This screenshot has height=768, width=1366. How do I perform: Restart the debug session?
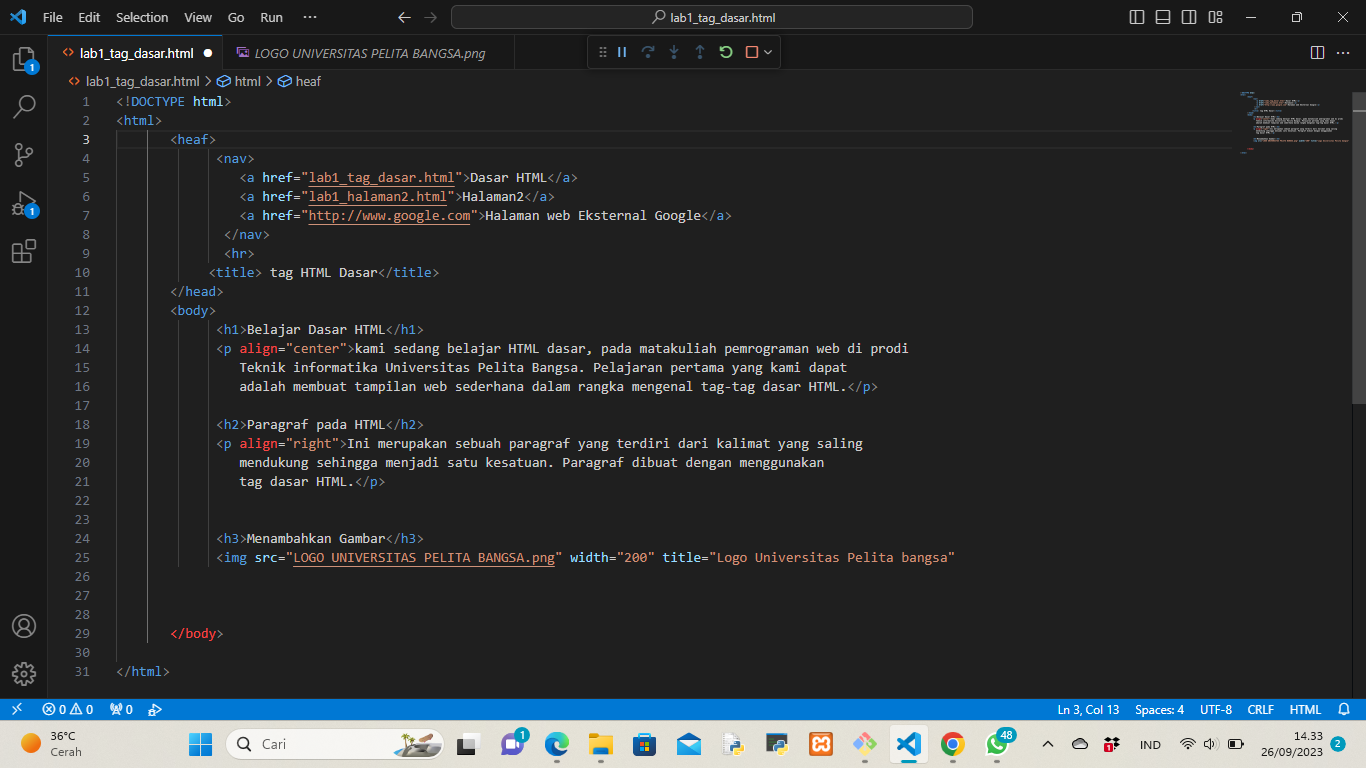tap(725, 52)
